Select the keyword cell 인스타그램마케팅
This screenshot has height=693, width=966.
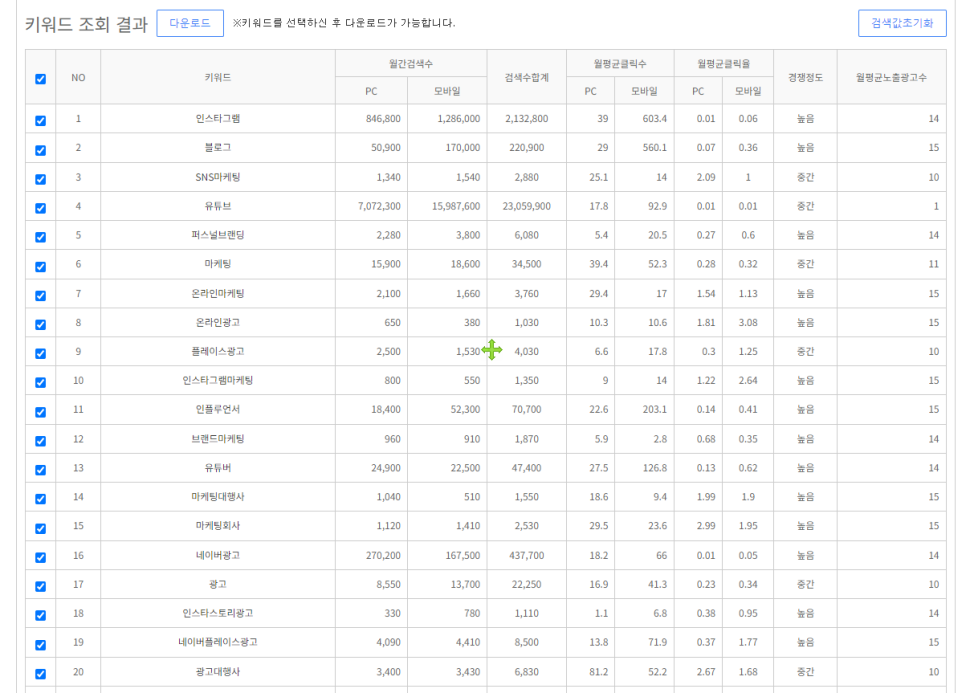click(x=218, y=381)
